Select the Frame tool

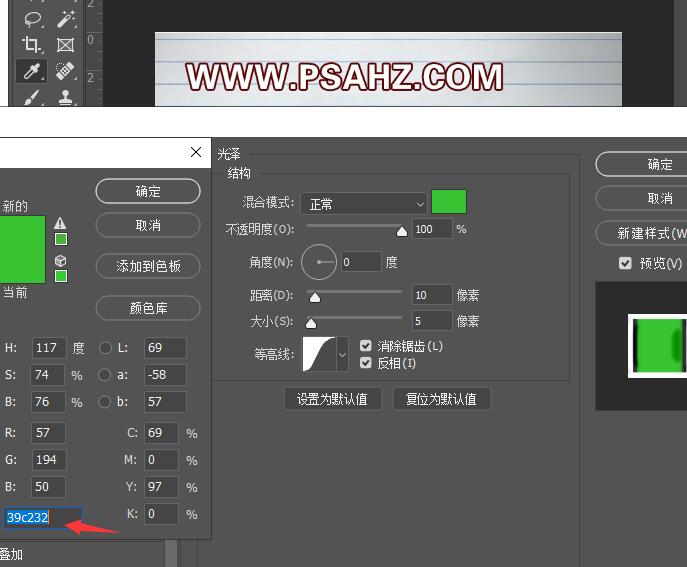click(x=65, y=45)
